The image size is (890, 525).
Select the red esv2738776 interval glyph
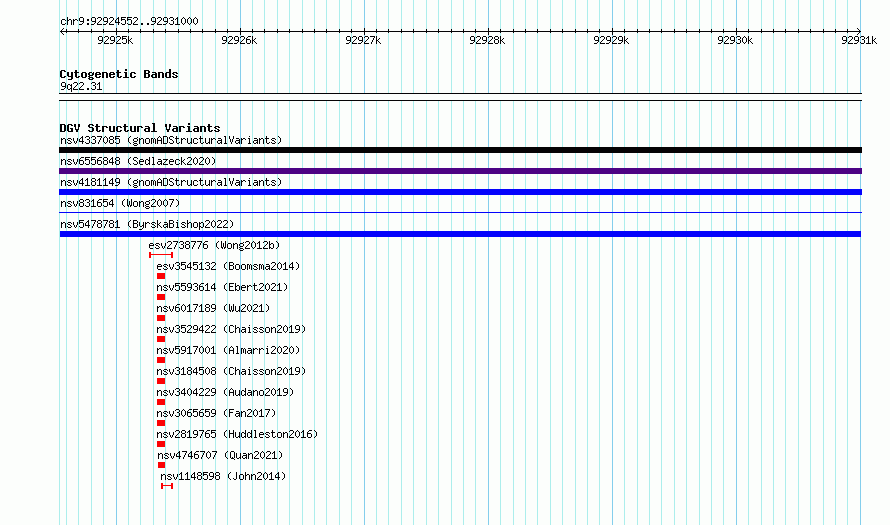pos(161,255)
